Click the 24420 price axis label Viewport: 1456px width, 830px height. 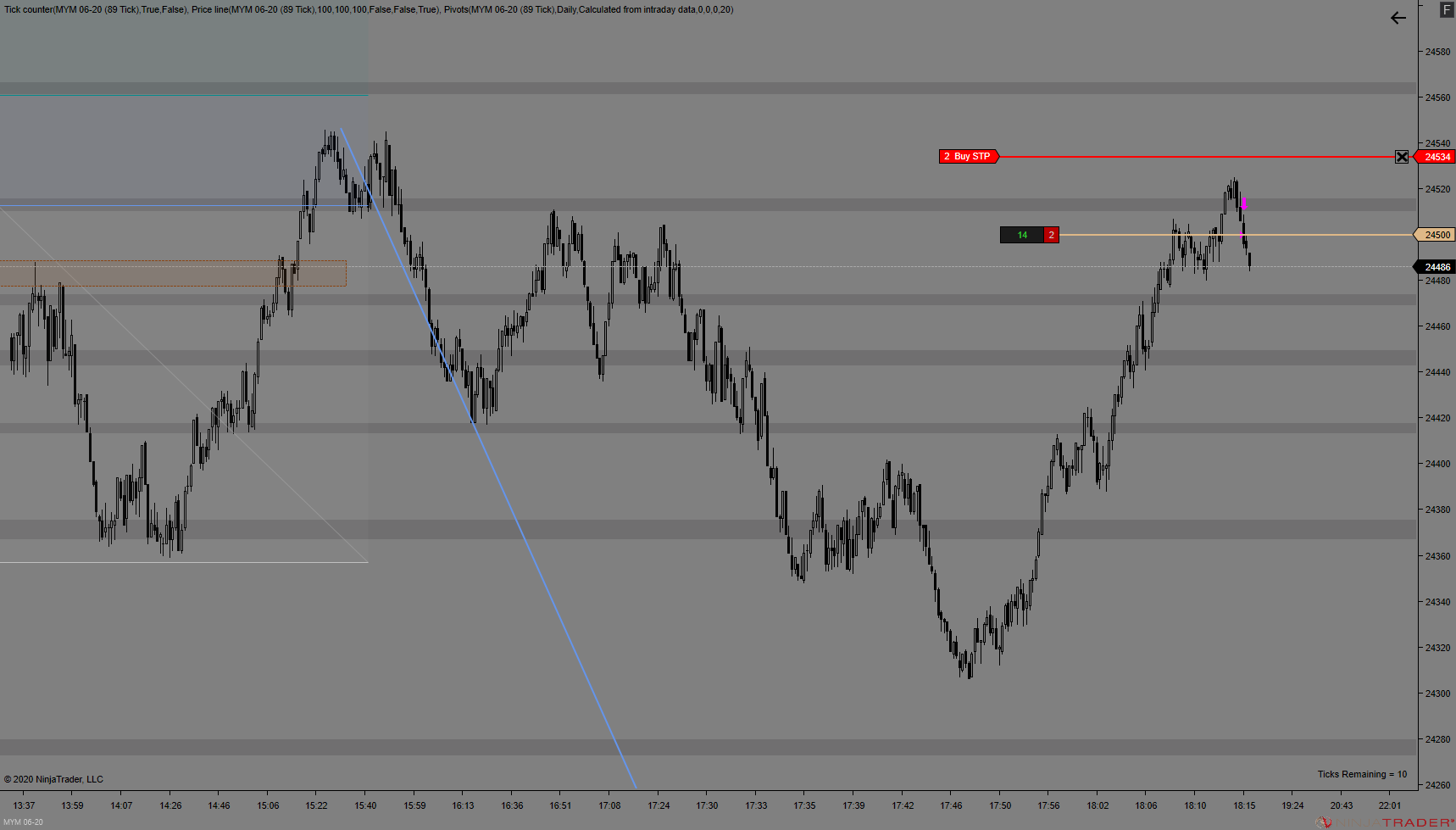point(1437,418)
